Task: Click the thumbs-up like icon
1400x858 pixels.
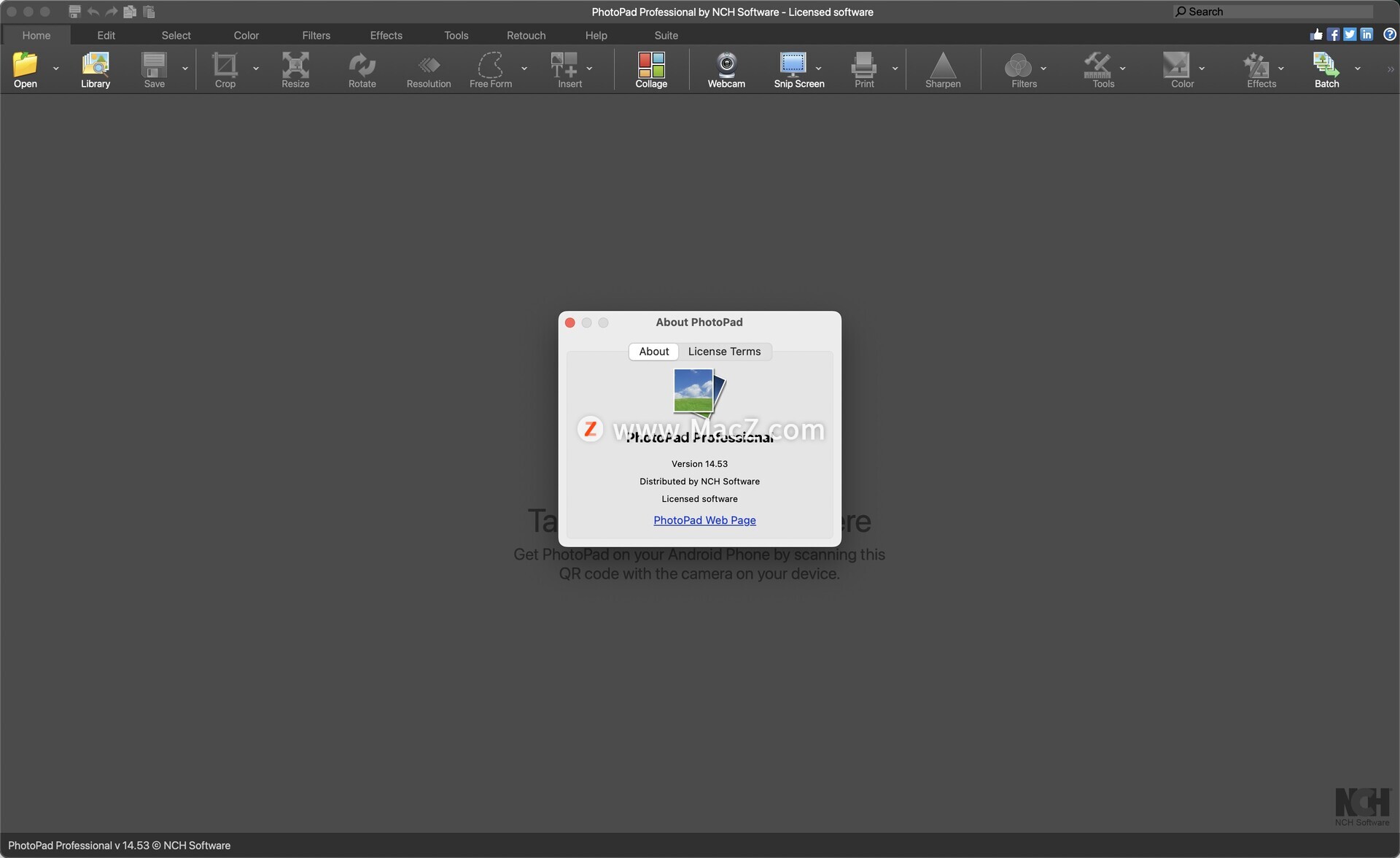Action: [1316, 34]
